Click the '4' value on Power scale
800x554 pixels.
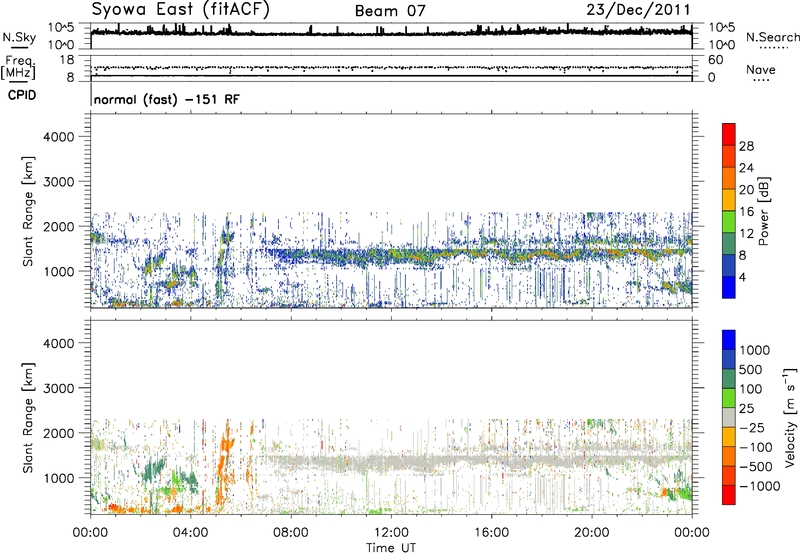tap(742, 278)
